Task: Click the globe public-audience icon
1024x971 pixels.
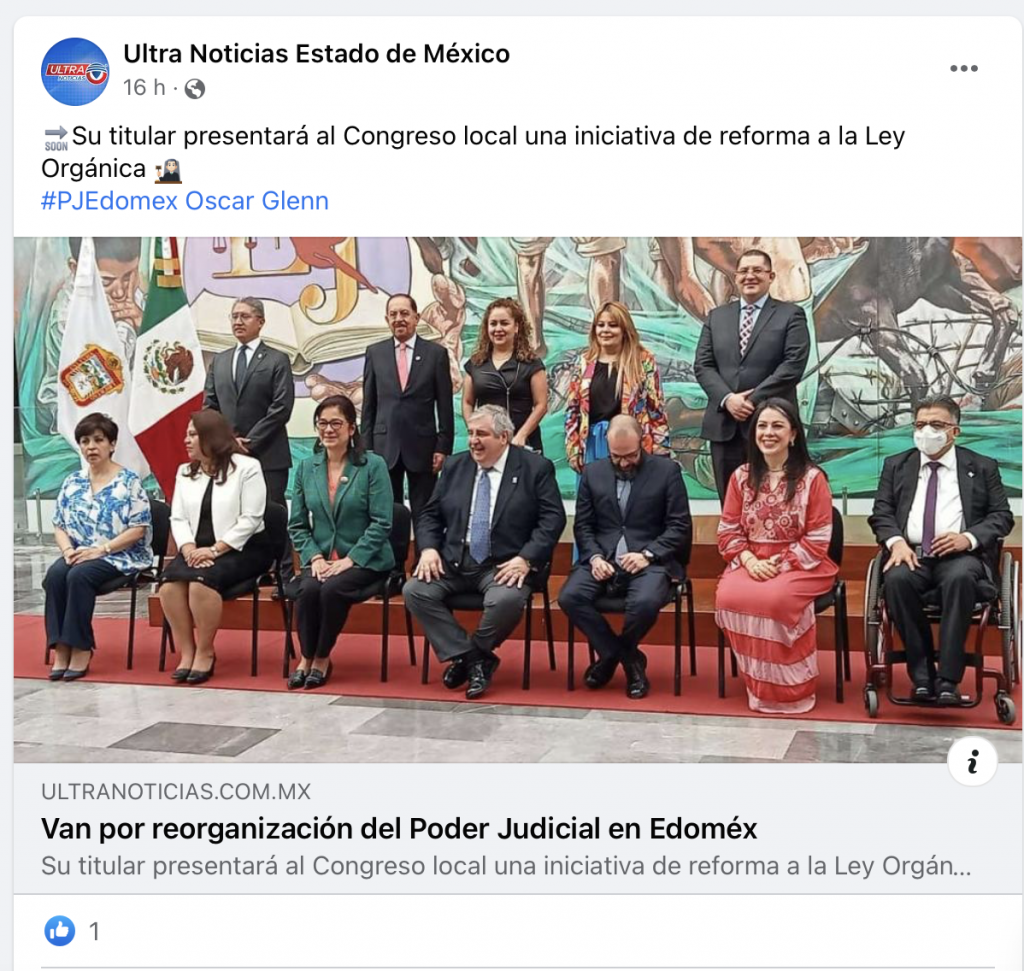Action: (x=195, y=88)
